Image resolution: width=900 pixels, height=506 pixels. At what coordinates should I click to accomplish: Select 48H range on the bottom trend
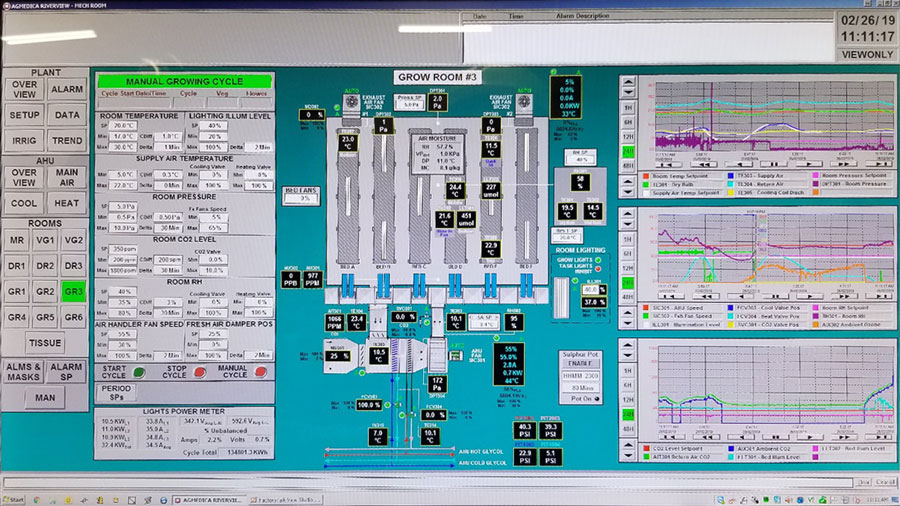point(629,429)
